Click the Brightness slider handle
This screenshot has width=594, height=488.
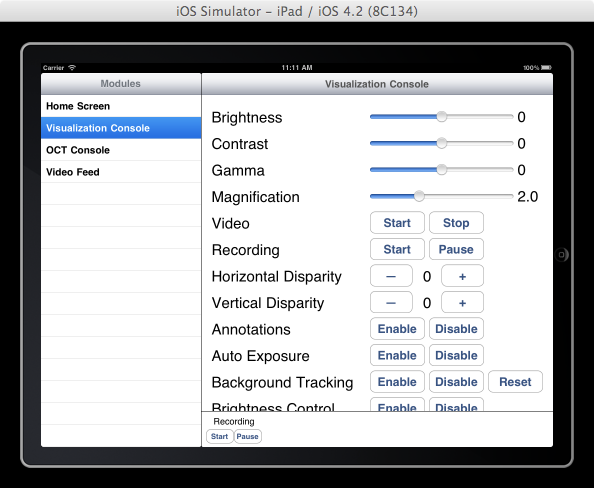(x=441, y=117)
